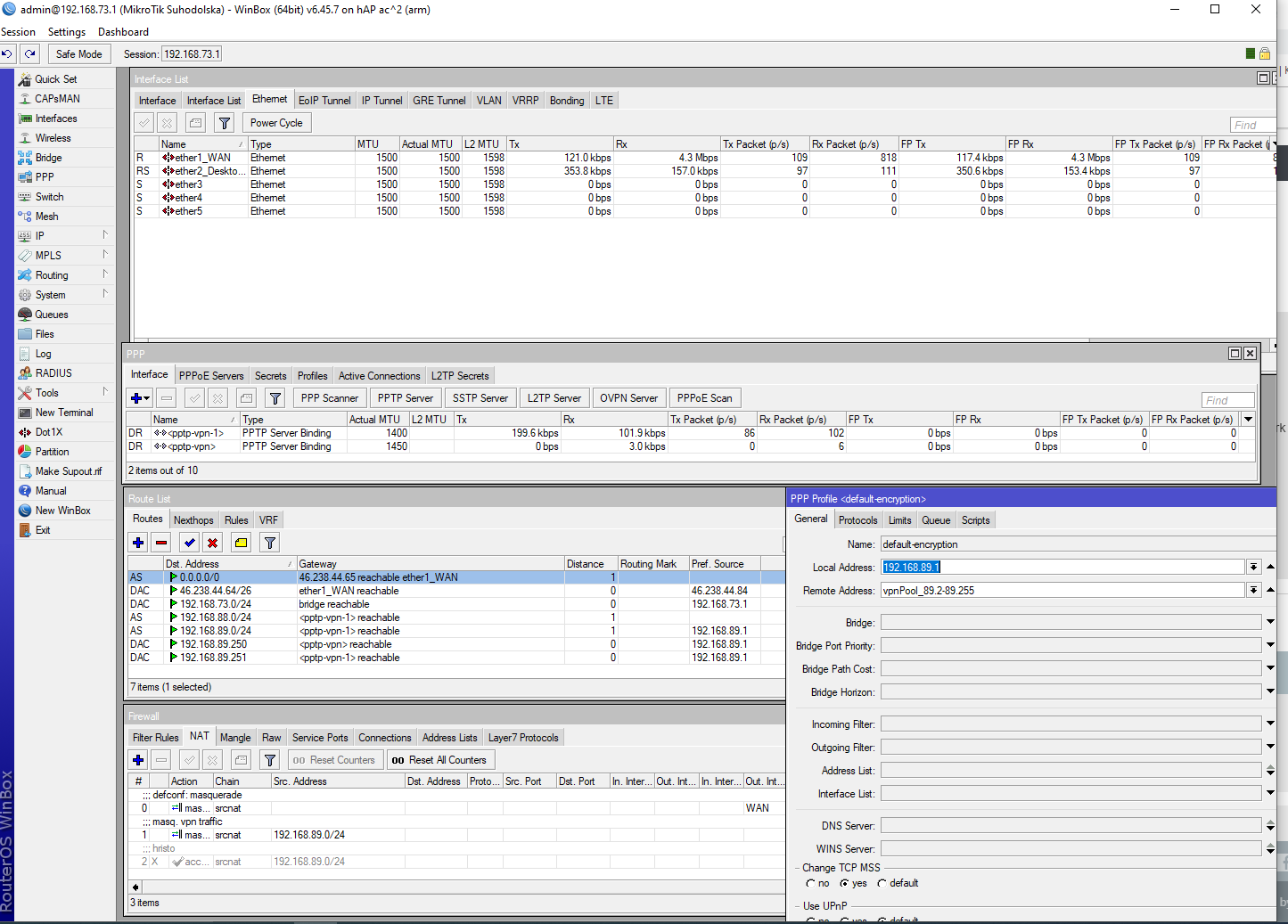1288x924 pixels.
Task: Open the Local Address dropdown arrow
Action: pos(1253,568)
